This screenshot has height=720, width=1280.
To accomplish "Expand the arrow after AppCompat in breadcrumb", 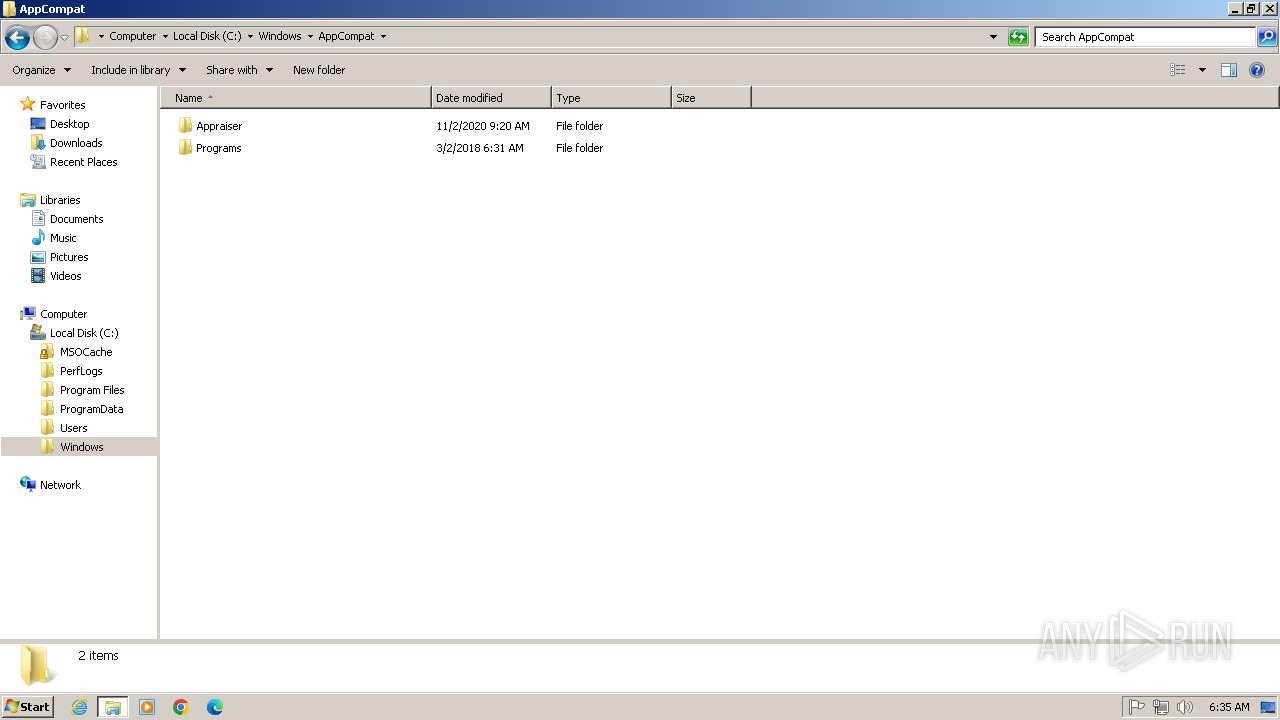I will click(x=383, y=36).
